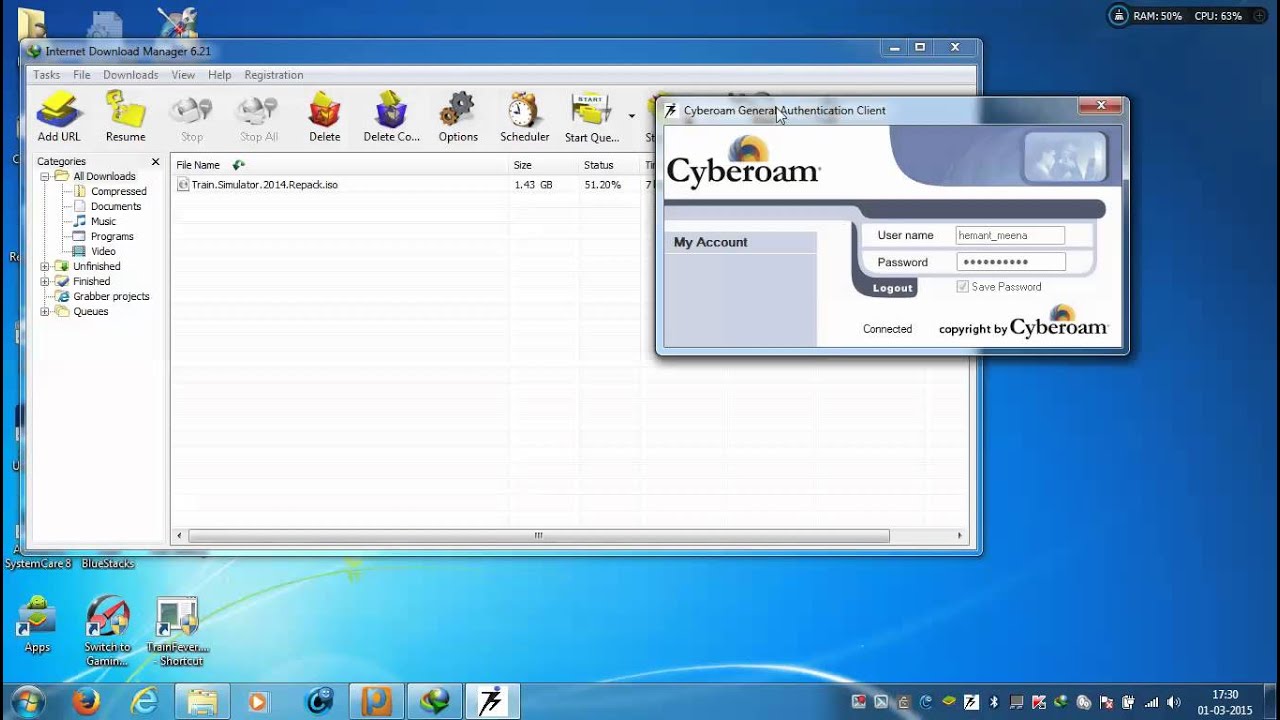Expand the Queues tree node
This screenshot has width=1280, height=720.
point(45,312)
